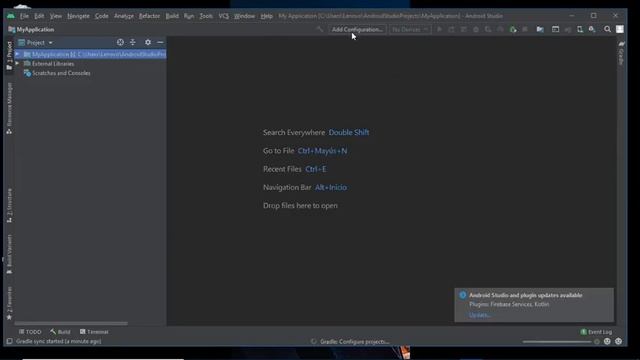Click the Attach Debugger to Android Process icon
640x360 pixels.
pos(513,29)
